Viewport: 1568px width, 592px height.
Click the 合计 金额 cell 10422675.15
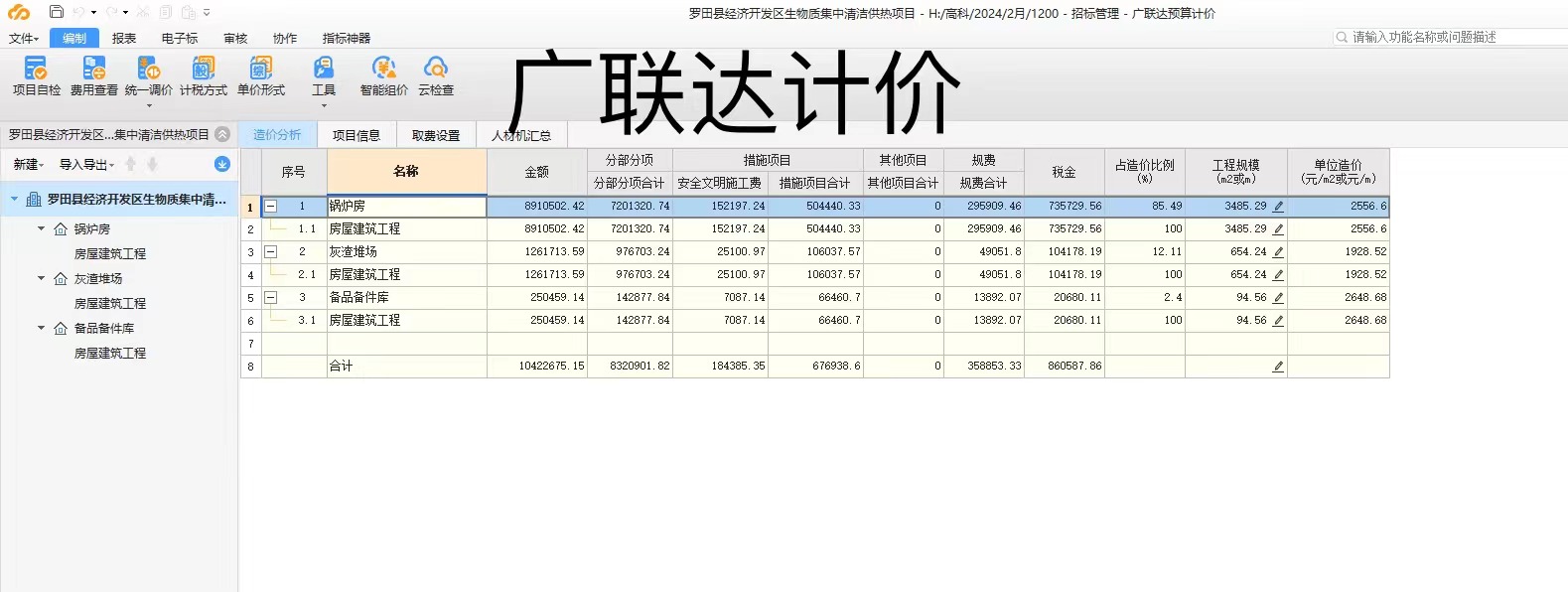coord(537,367)
